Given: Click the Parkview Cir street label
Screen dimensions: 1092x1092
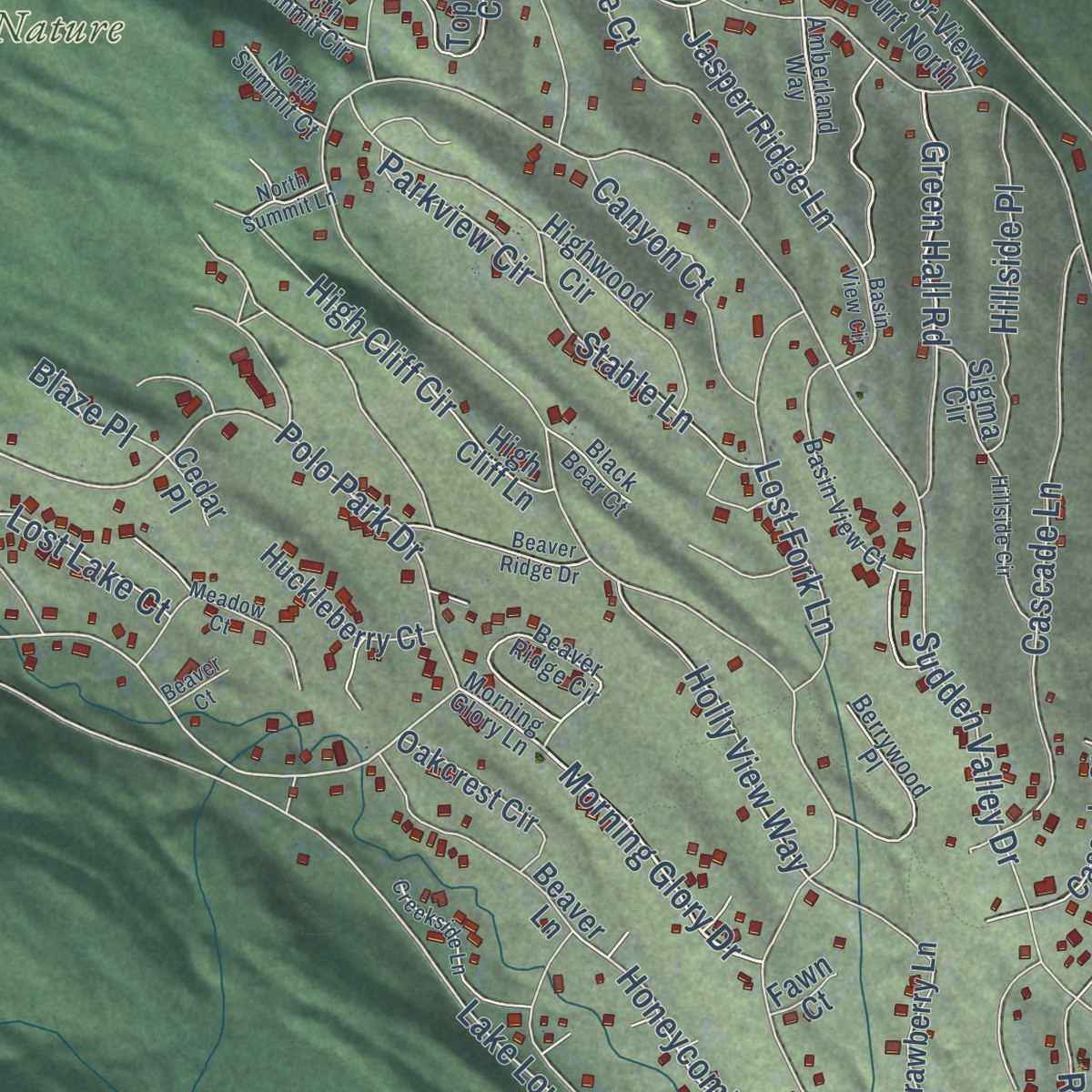Looking at the screenshot, I should [x=454, y=218].
